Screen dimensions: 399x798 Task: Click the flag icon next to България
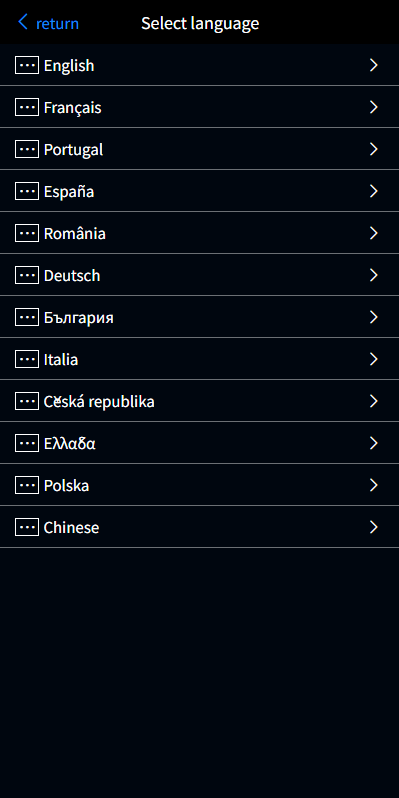(x=27, y=317)
